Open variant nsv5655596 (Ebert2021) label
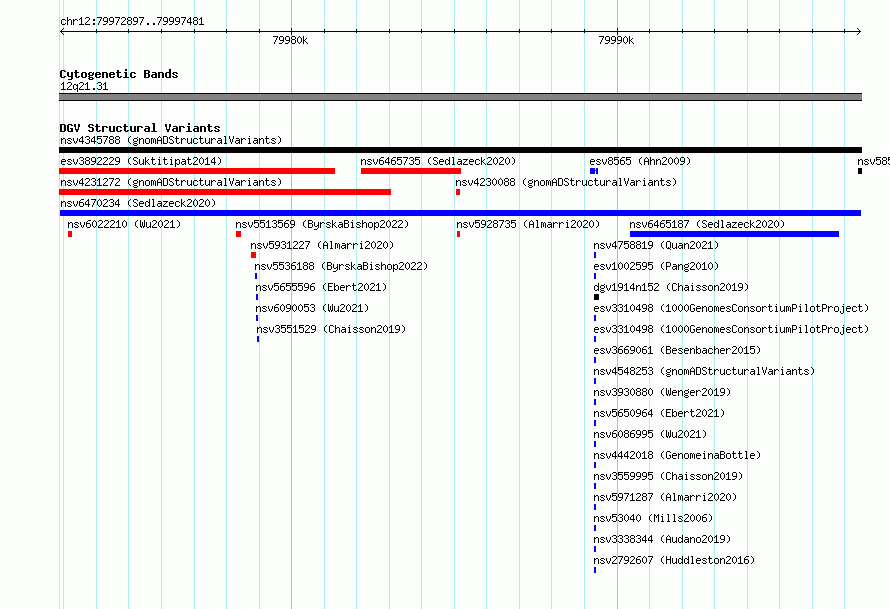890x609 pixels. pos(321,287)
